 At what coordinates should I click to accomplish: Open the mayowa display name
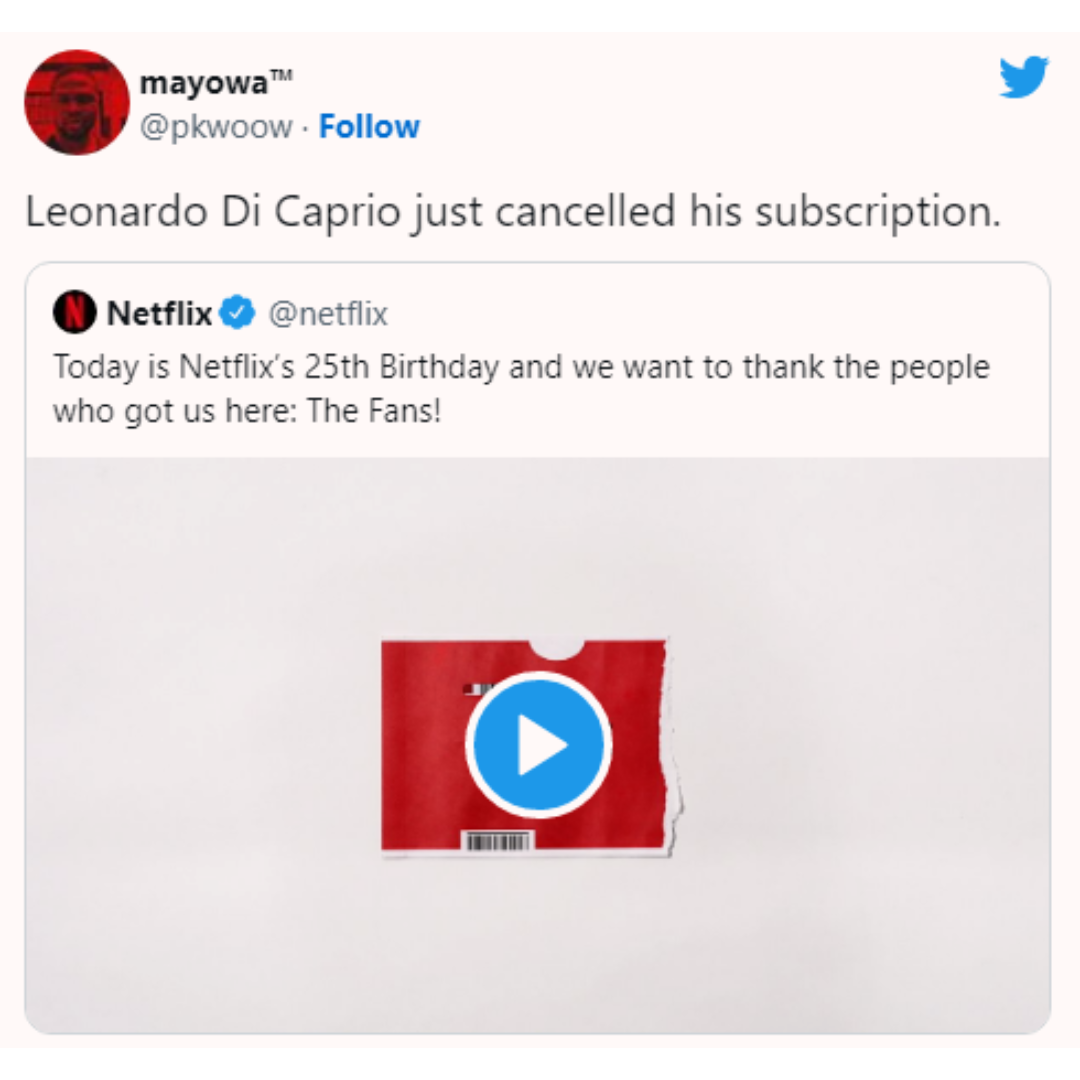(x=204, y=84)
